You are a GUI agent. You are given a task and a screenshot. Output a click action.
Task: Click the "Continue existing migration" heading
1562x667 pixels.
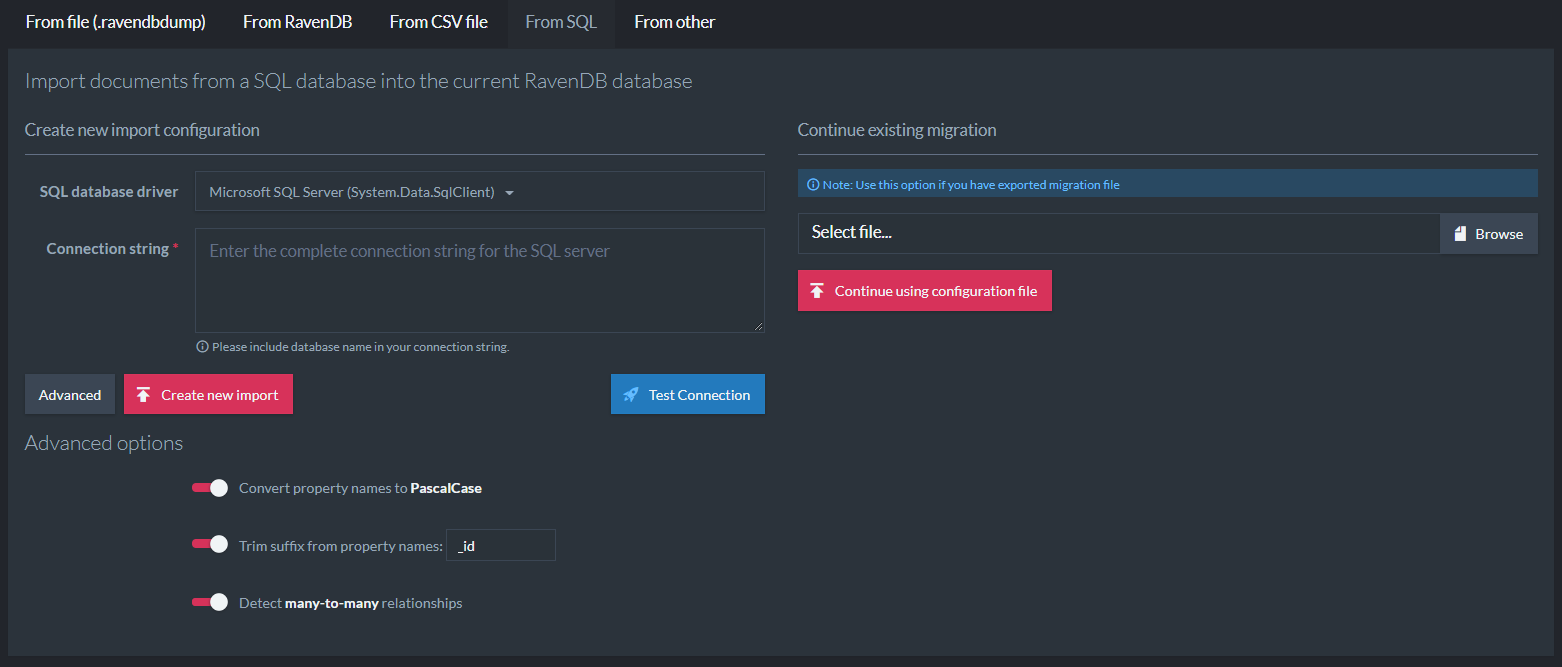point(897,130)
